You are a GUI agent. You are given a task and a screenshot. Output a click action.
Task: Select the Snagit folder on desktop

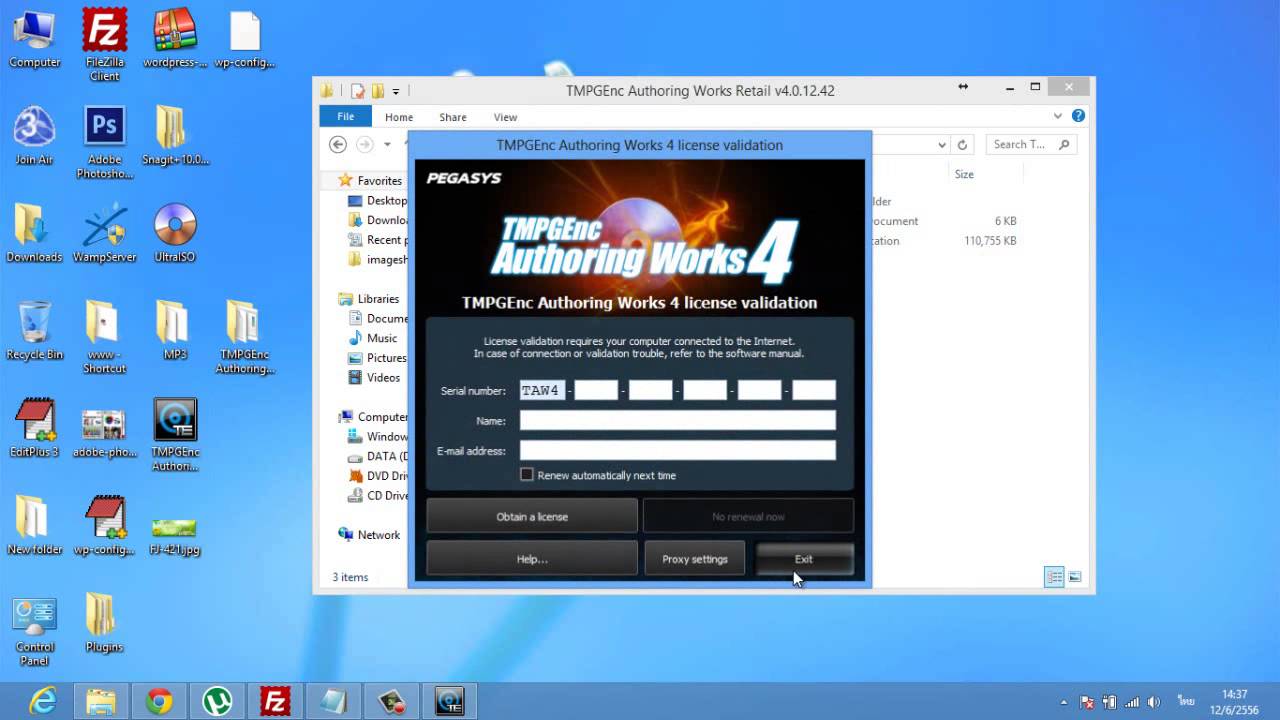coord(175,136)
